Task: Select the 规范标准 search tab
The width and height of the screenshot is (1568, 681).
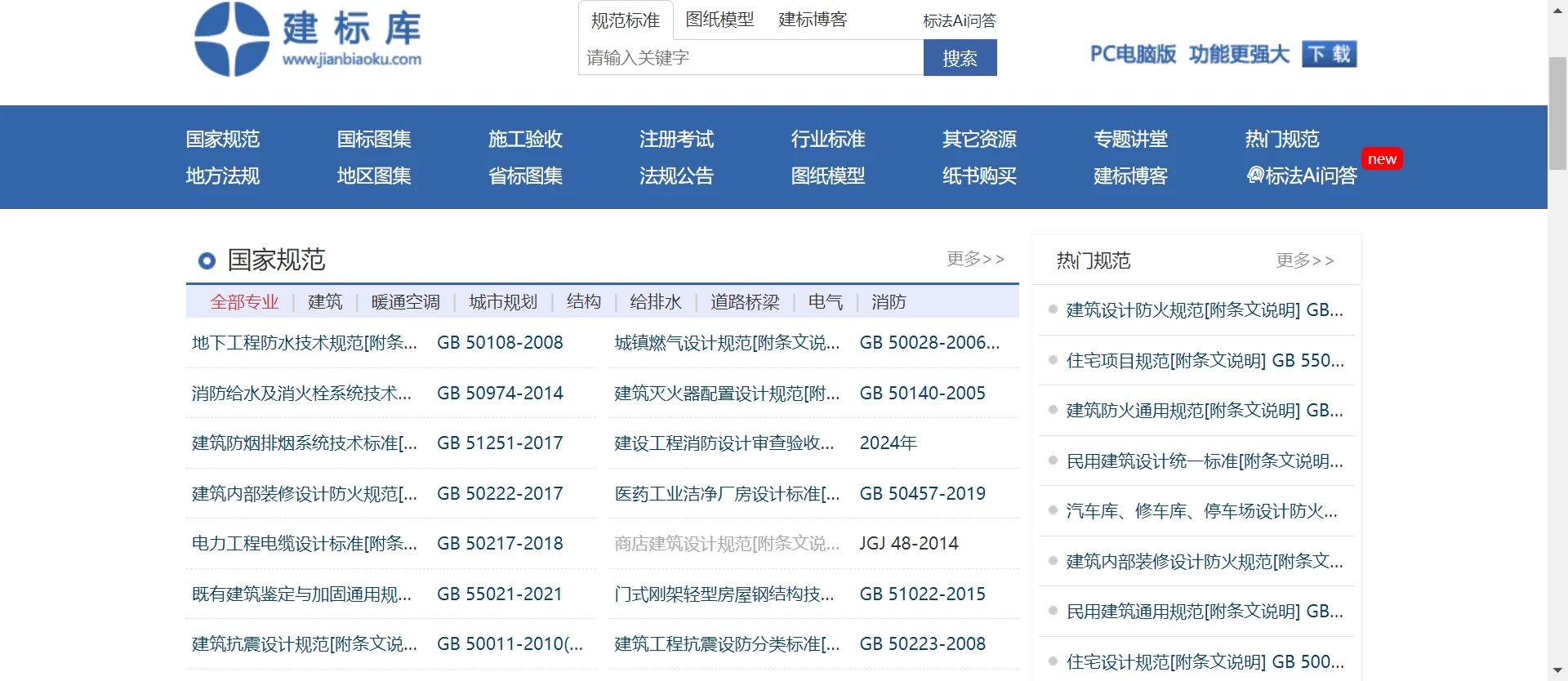Action: pyautogui.click(x=625, y=20)
